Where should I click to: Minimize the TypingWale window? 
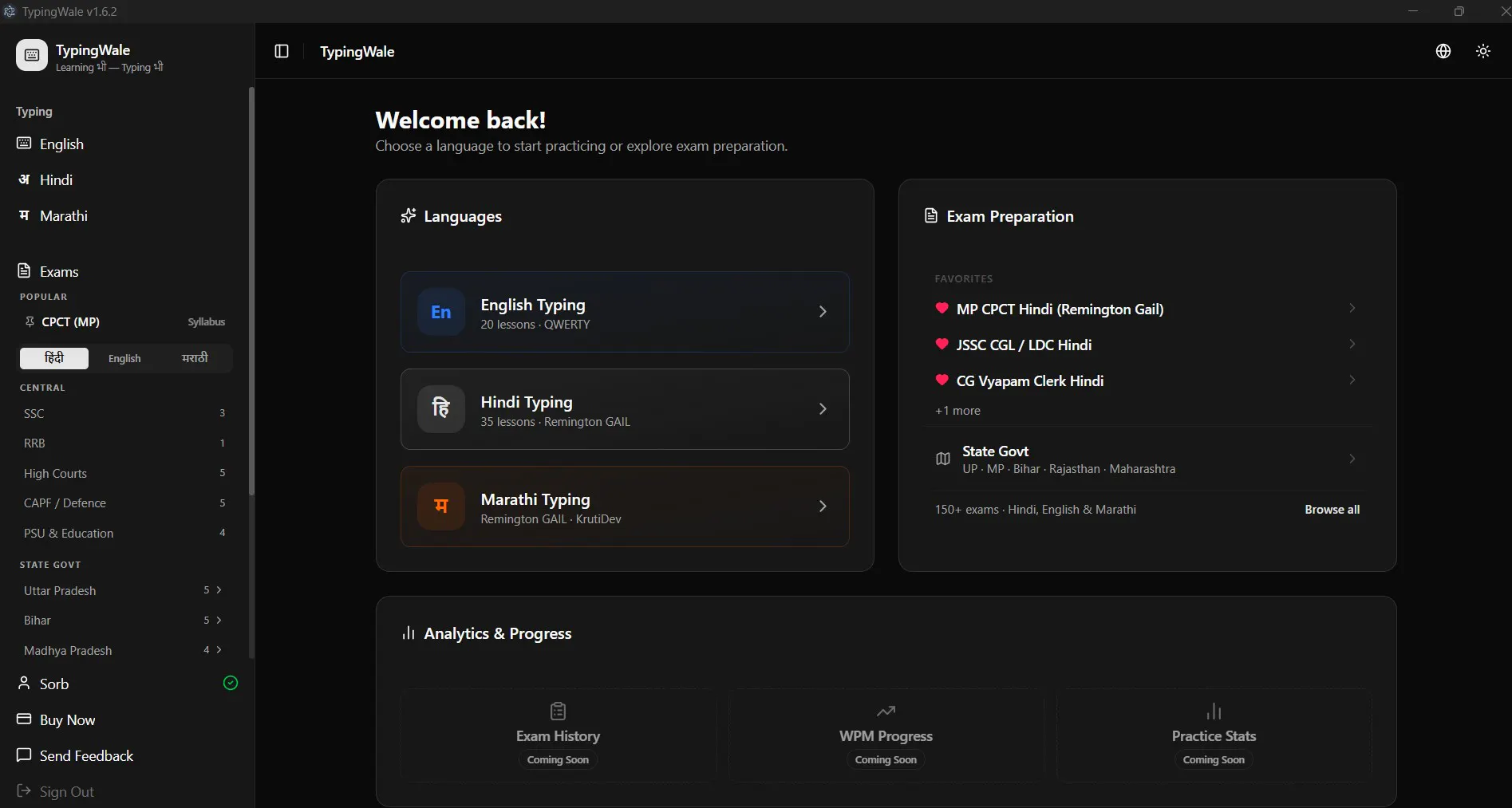click(1413, 11)
